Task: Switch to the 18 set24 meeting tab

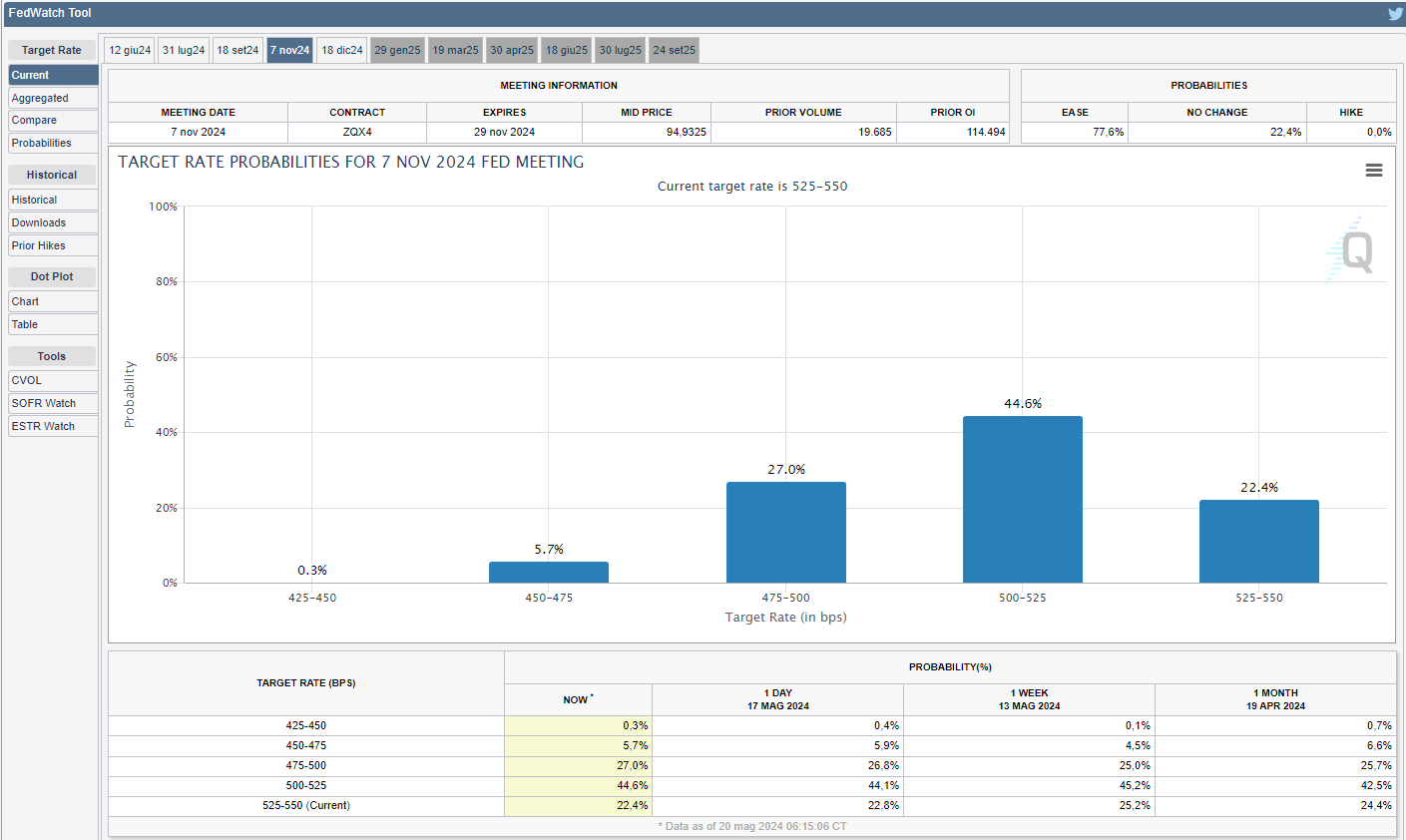Action: click(x=237, y=50)
